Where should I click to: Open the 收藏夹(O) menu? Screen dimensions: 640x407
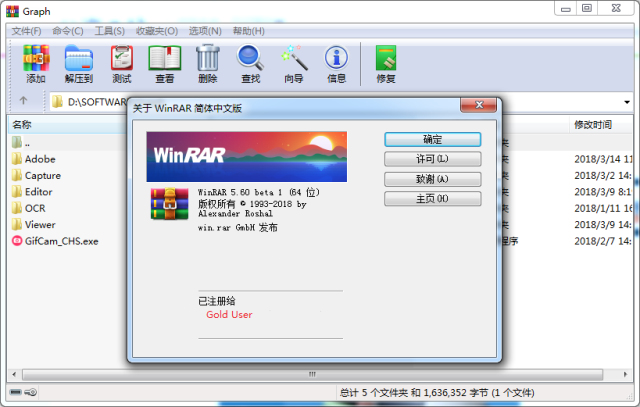tap(157, 31)
